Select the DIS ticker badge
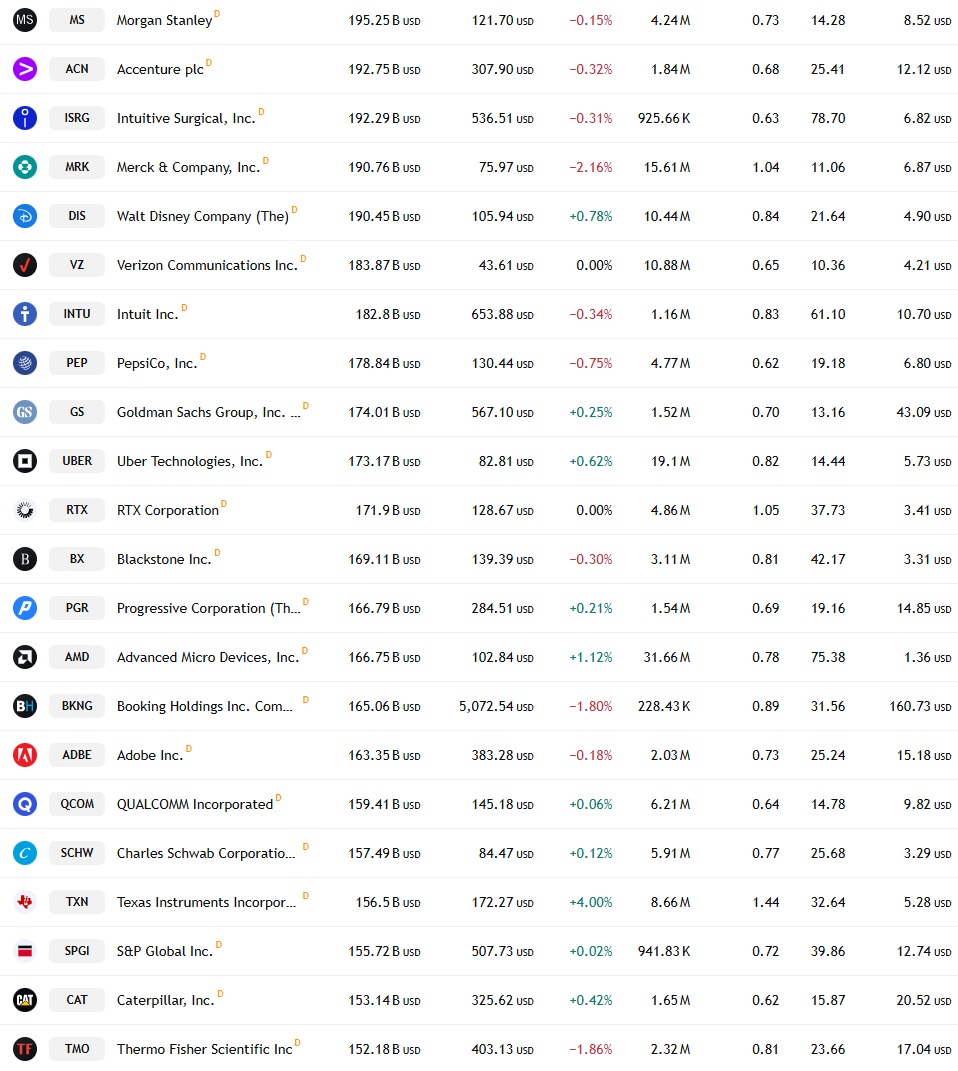 coord(77,216)
